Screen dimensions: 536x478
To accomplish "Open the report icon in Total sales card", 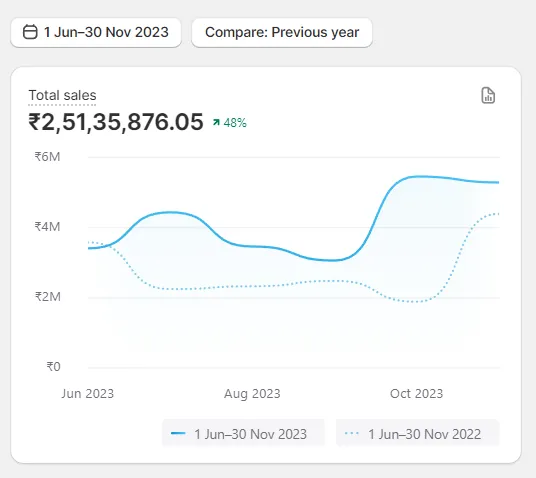I will point(488,95).
